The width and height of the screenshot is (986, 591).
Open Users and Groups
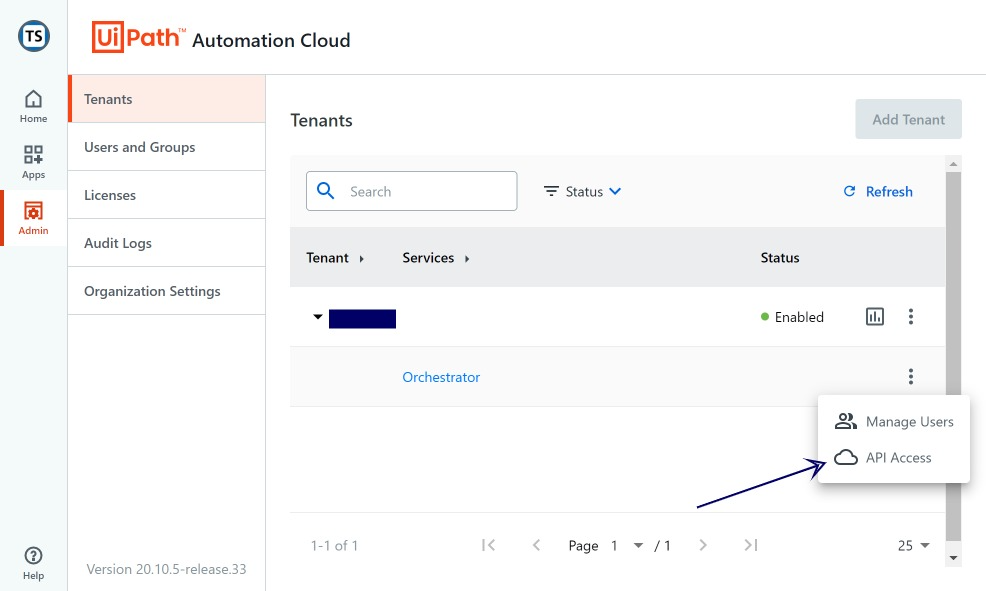(x=167, y=146)
